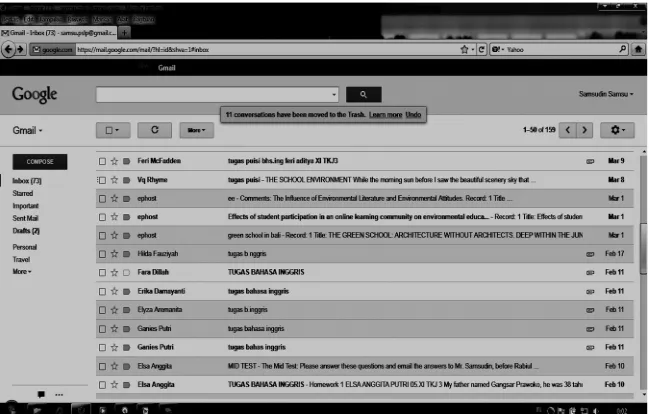This screenshot has width=650, height=414.
Task: Open the More actions dropdown in toolbar
Action: [x=196, y=130]
